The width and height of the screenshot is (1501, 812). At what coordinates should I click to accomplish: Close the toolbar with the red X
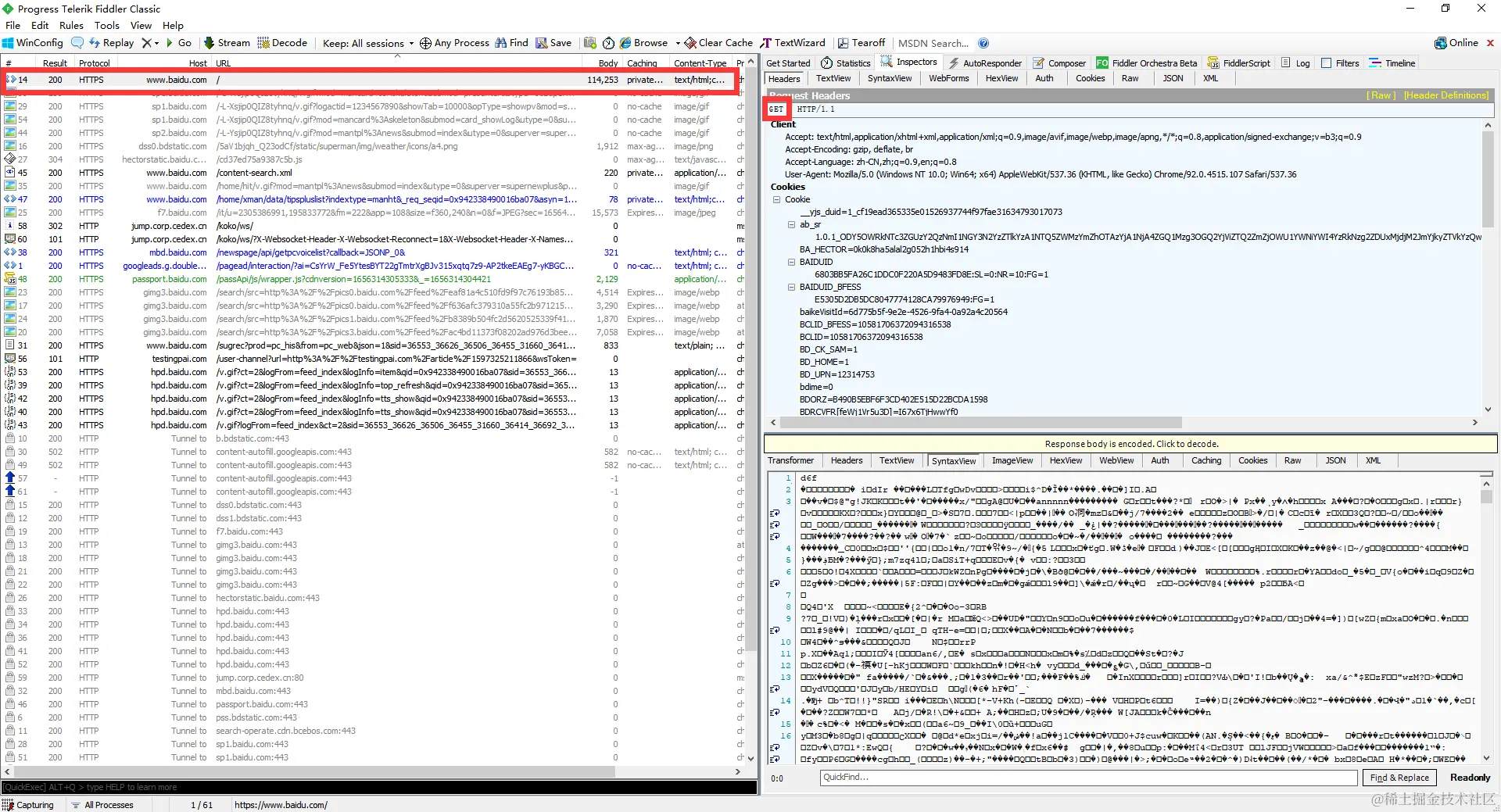1490,43
